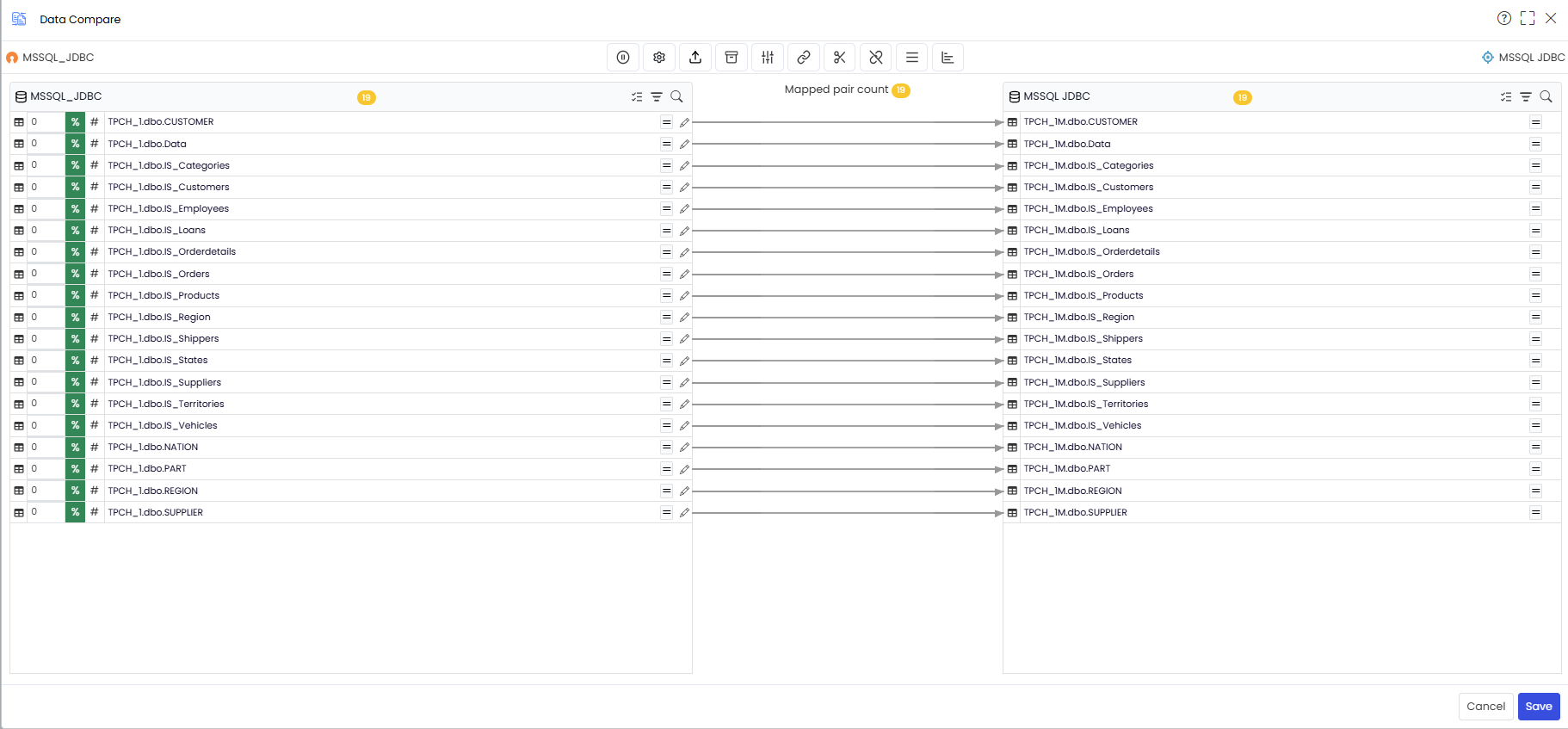
Task: Open the filter icon in left MSSQL_JDBC panel
Action: (x=657, y=97)
